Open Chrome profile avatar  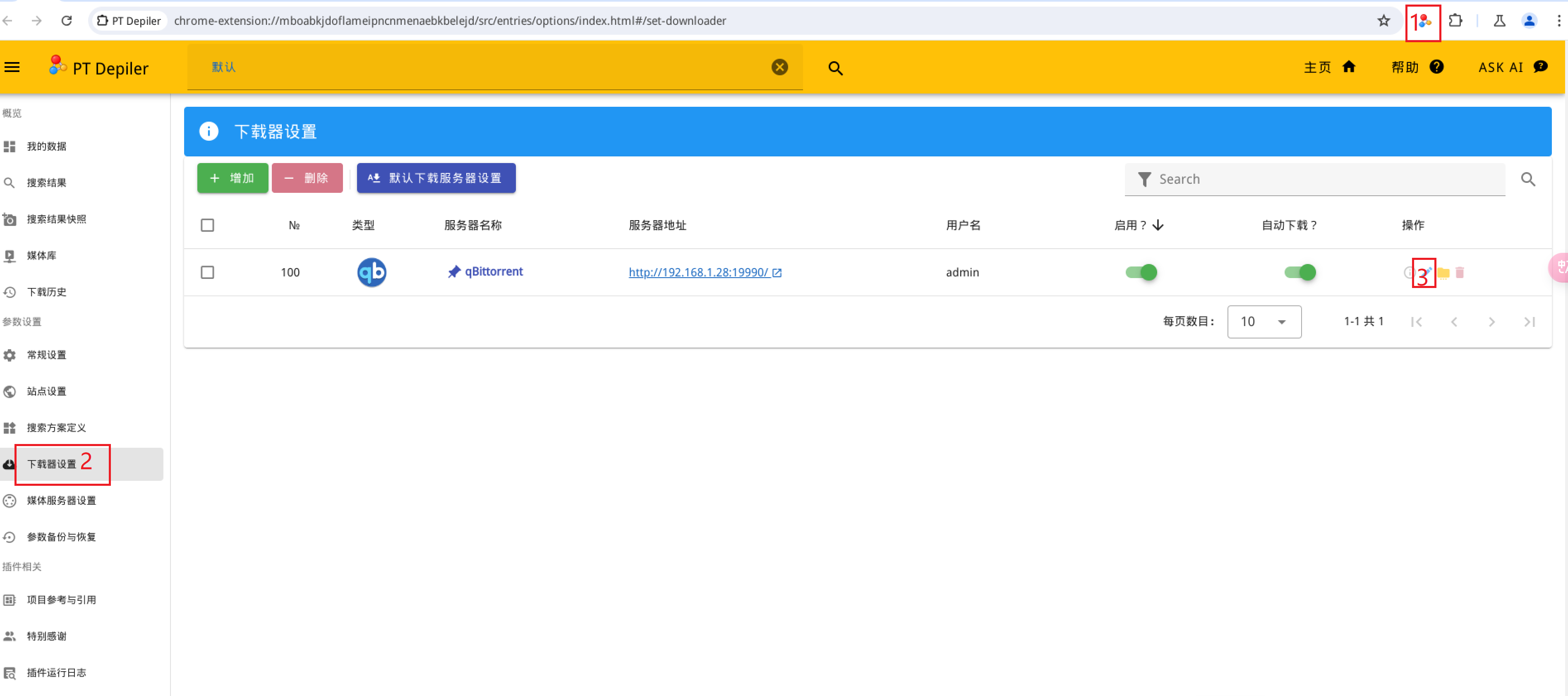[1528, 21]
